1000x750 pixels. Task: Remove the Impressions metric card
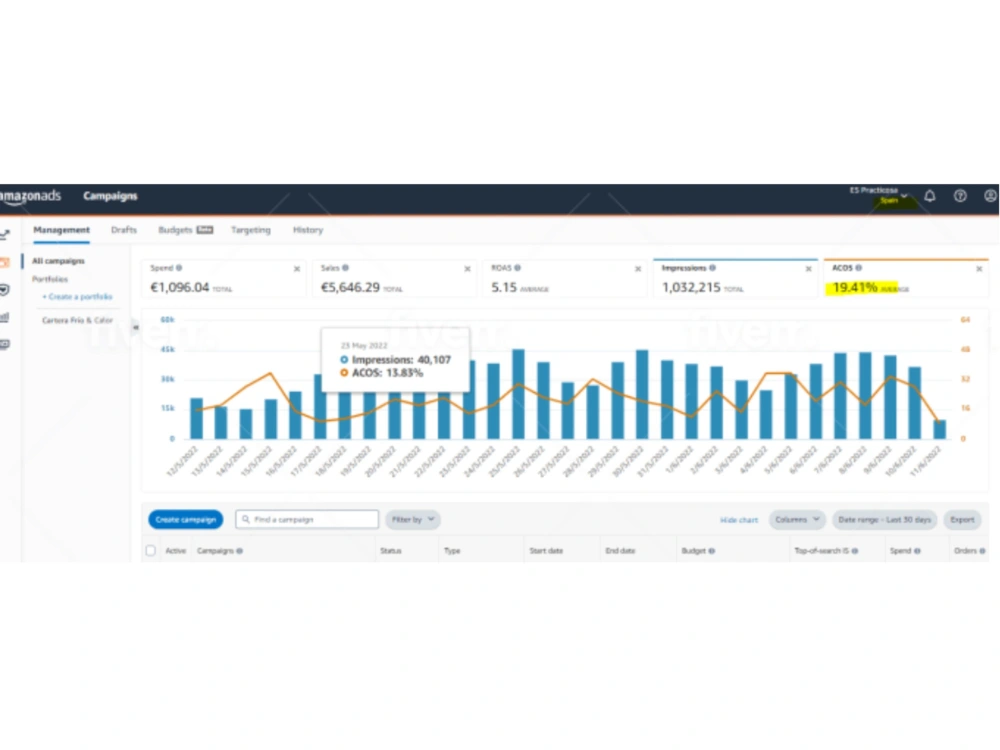click(x=809, y=269)
